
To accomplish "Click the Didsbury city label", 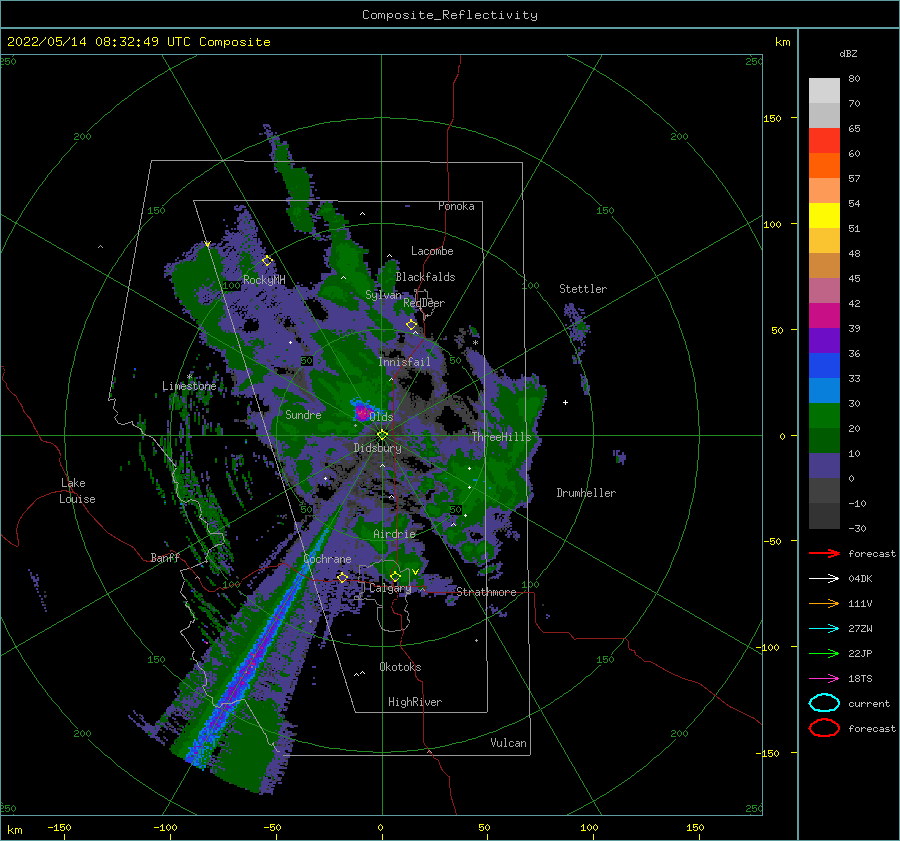I will click(x=377, y=448).
